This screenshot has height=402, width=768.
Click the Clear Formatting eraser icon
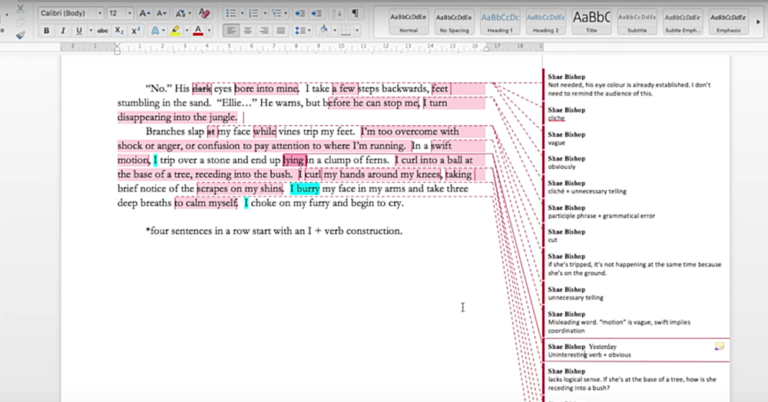pos(204,13)
